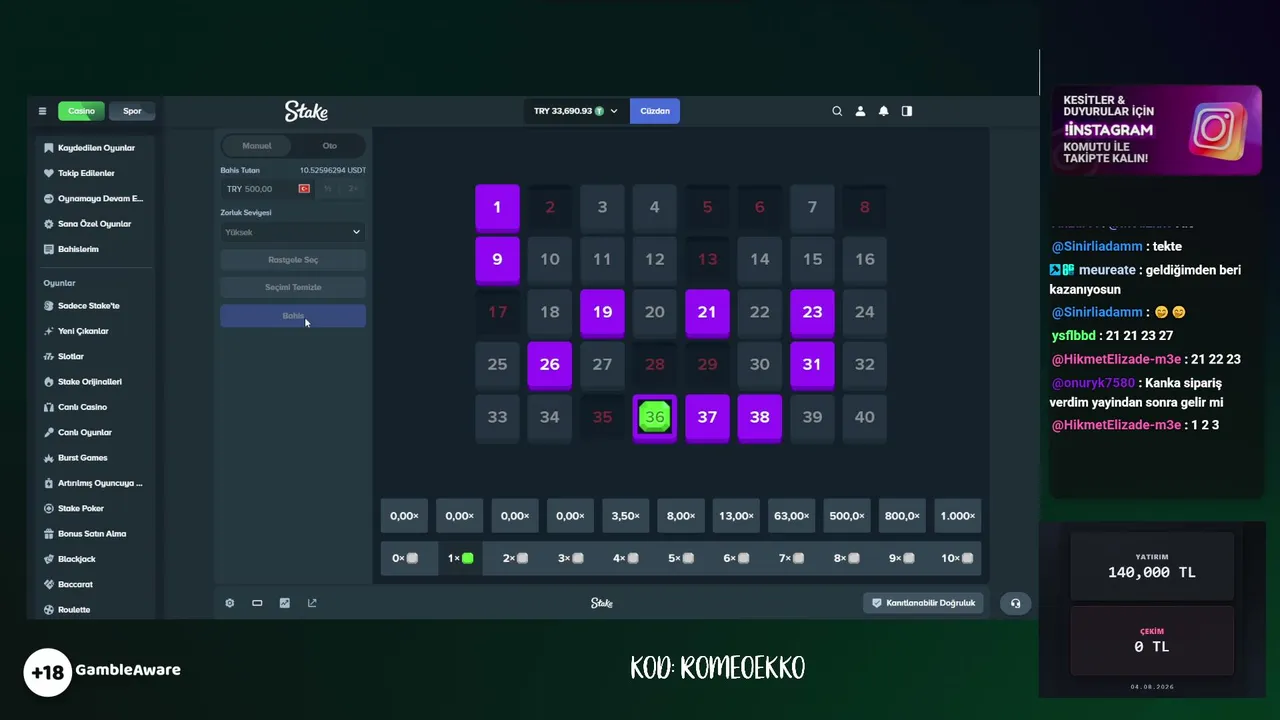Select keno number 12
The image size is (1280, 720).
click(655, 260)
